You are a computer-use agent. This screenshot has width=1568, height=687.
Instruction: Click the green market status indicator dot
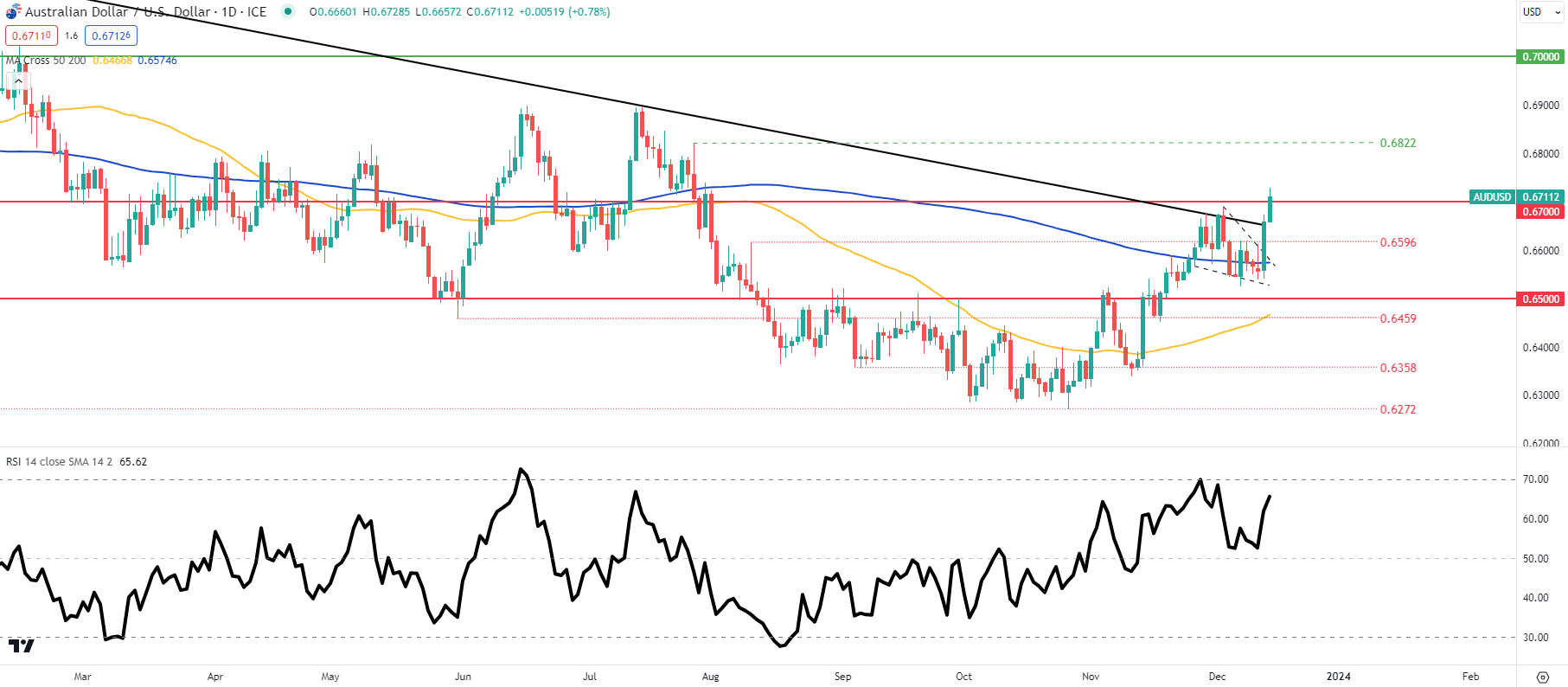(x=288, y=11)
